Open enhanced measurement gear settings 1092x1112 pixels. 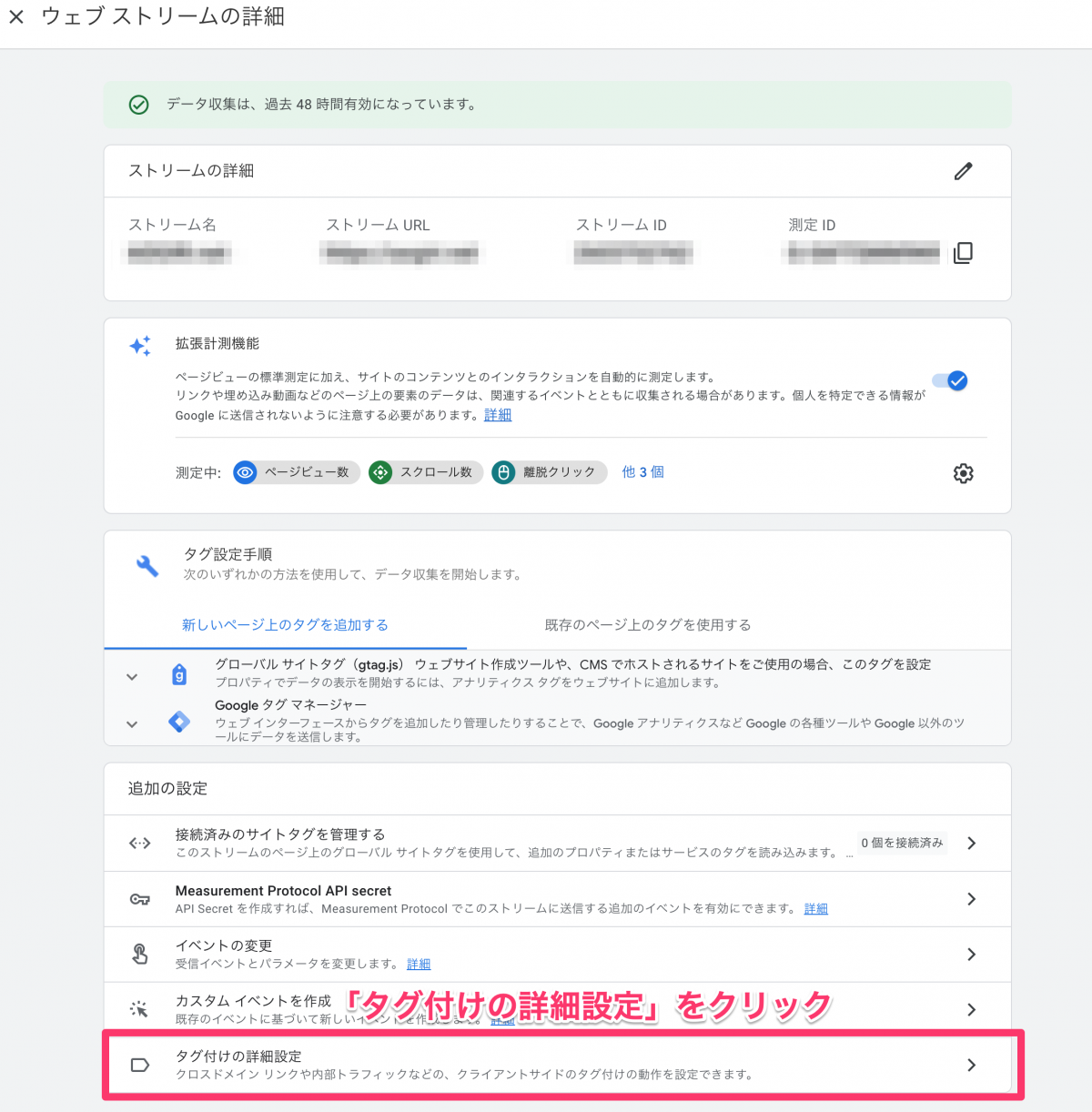(x=963, y=473)
